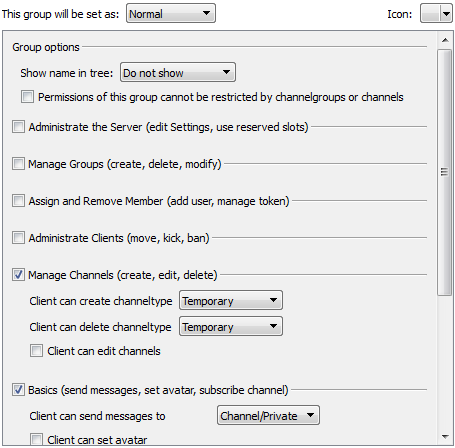Enable 'Administrate Clients' checkbox
This screenshot has height=448, width=455.
click(18, 238)
